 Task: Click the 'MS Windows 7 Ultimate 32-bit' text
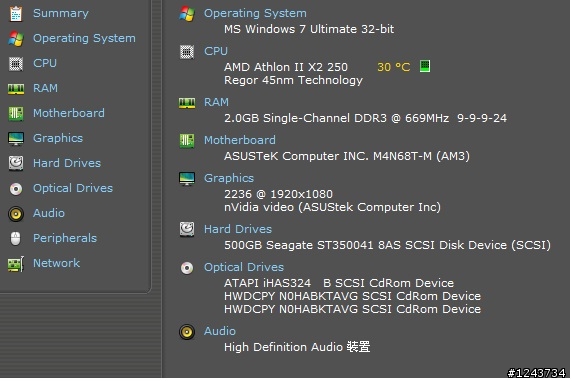[x=309, y=30]
